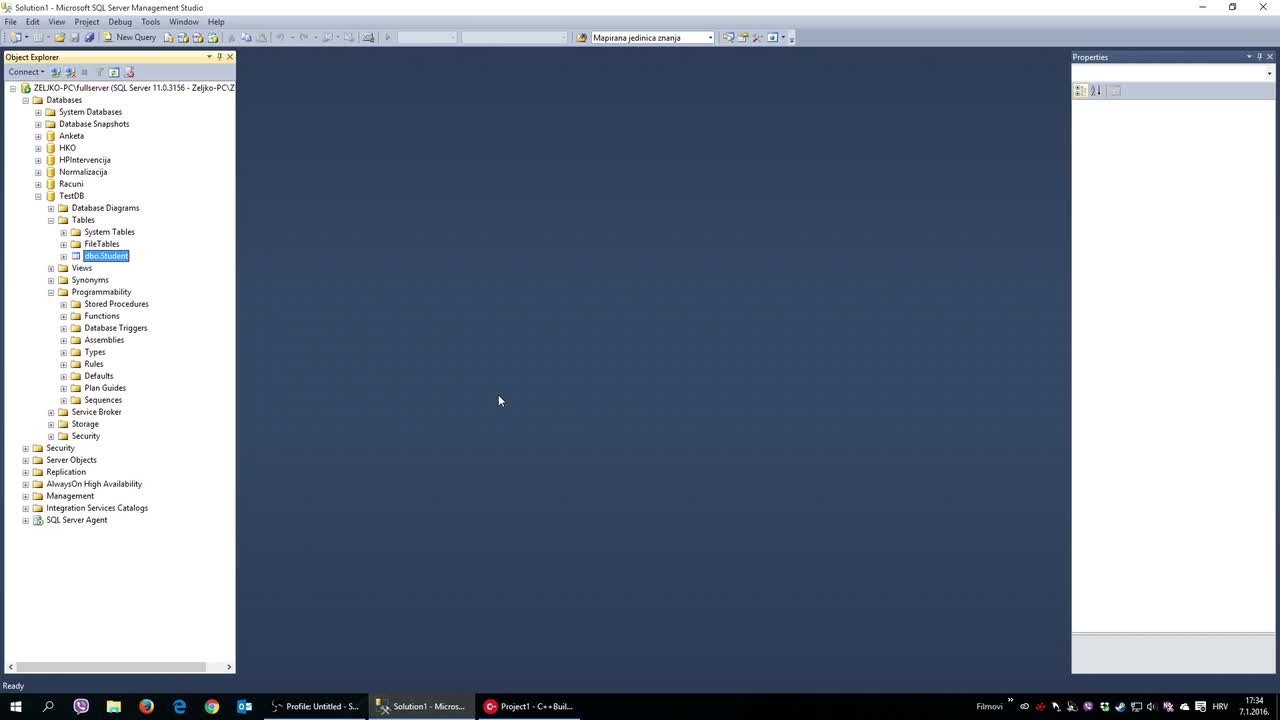Viewport: 1280px width, 720px height.
Task: Close the Object Explorer panel
Action: click(230, 57)
